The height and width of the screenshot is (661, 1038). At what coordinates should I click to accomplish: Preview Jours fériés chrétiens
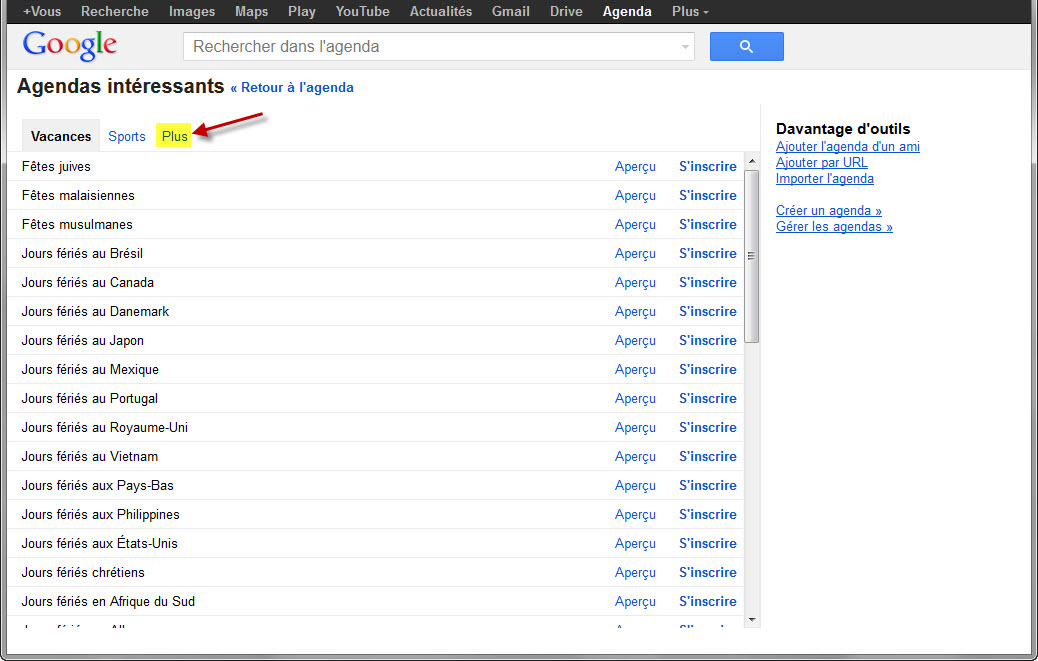coord(636,574)
